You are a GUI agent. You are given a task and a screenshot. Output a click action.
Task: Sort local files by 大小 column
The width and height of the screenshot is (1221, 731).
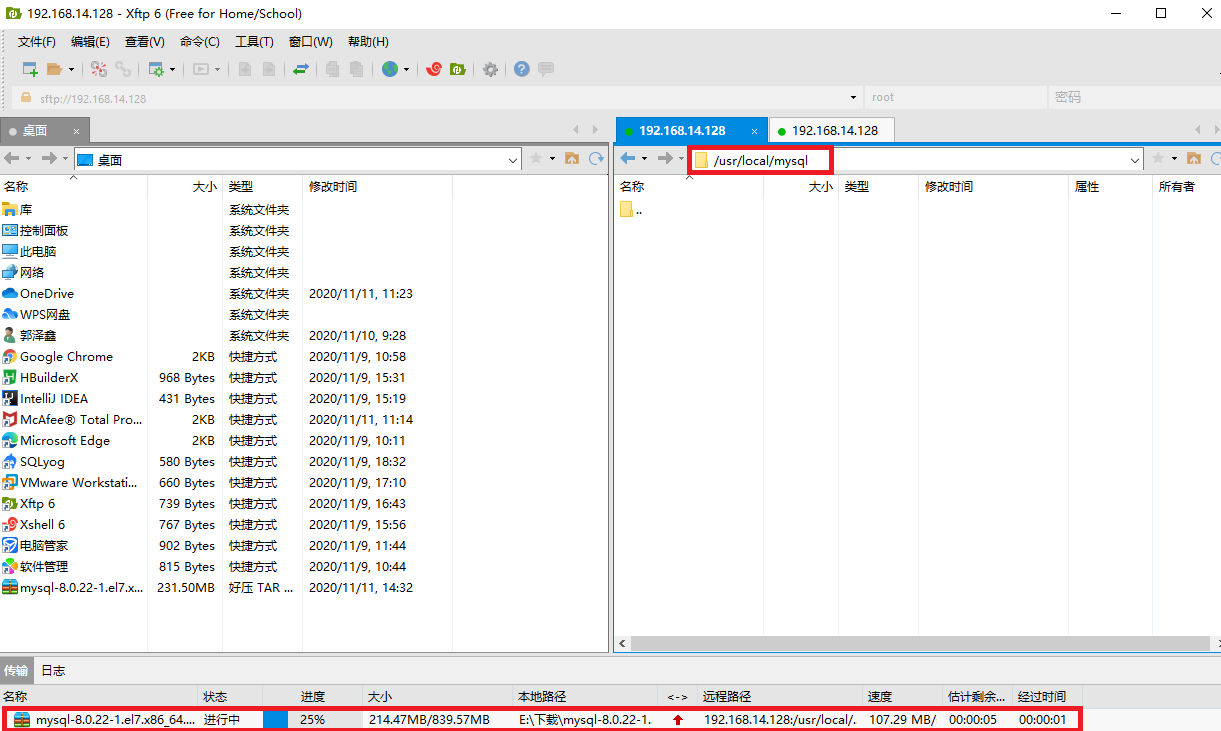[x=185, y=186]
